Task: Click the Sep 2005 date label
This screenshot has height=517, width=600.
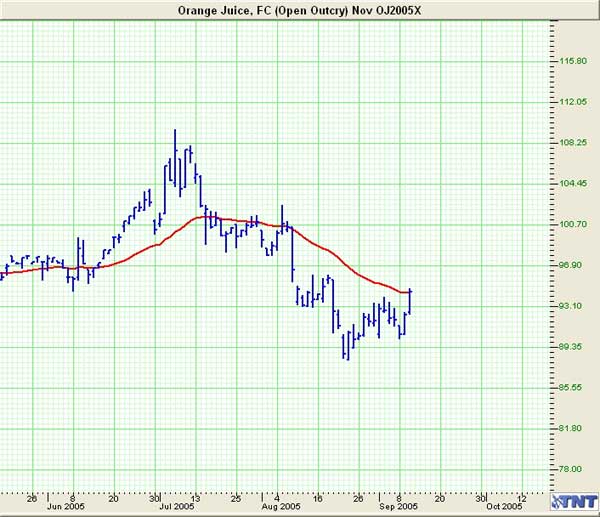Action: click(x=398, y=506)
